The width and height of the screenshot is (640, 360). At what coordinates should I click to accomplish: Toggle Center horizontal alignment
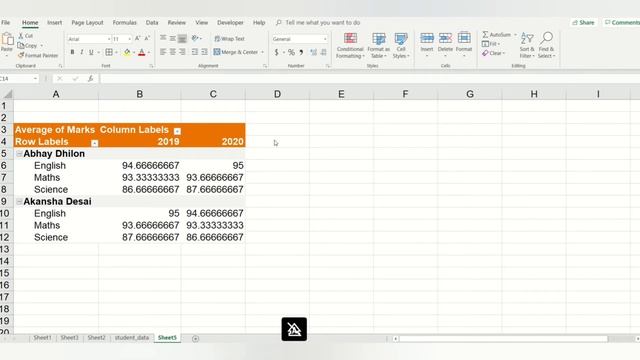pos(173,52)
